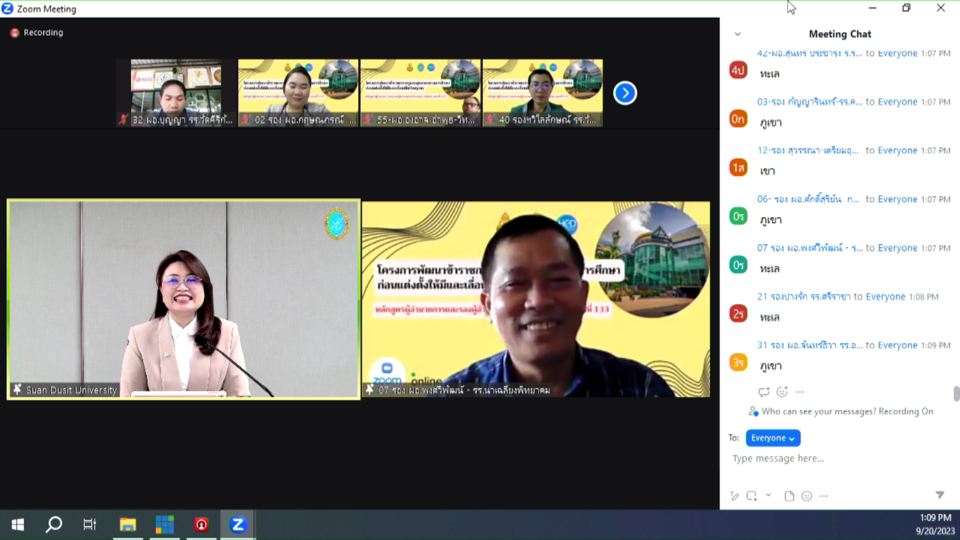Click sender name starting with 21 รอง

click(x=803, y=296)
